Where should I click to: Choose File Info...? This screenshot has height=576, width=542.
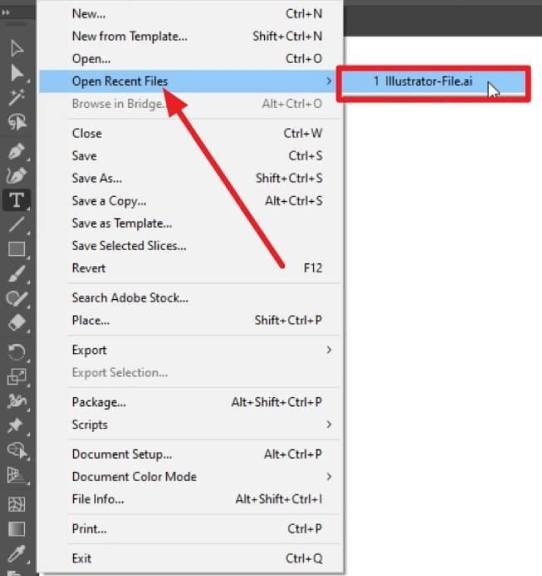tap(191, 499)
